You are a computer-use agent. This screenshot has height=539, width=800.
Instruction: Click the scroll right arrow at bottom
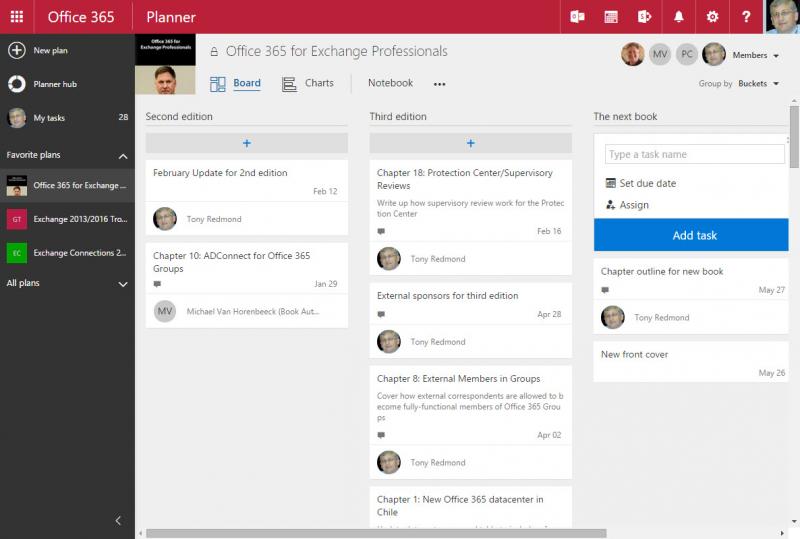coord(782,533)
